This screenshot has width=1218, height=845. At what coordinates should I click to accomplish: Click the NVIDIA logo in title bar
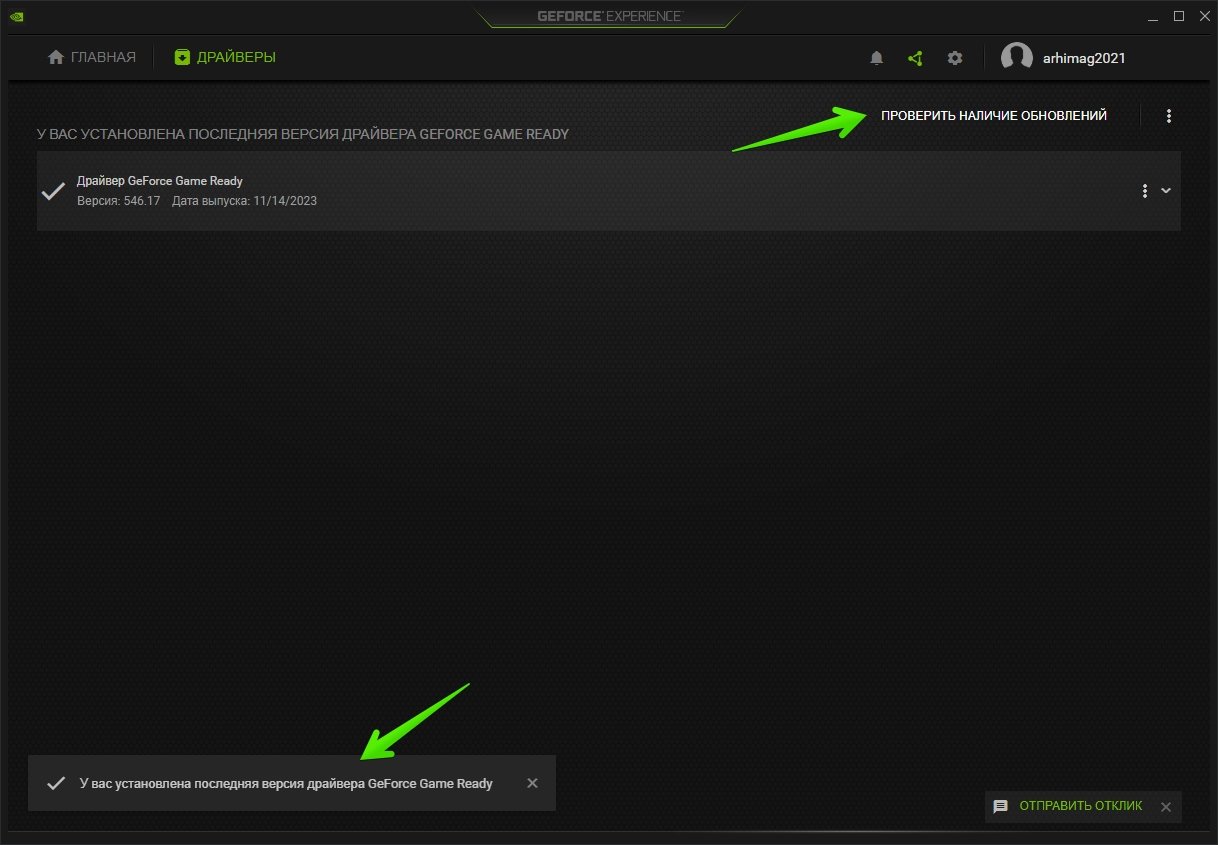tap(16, 16)
